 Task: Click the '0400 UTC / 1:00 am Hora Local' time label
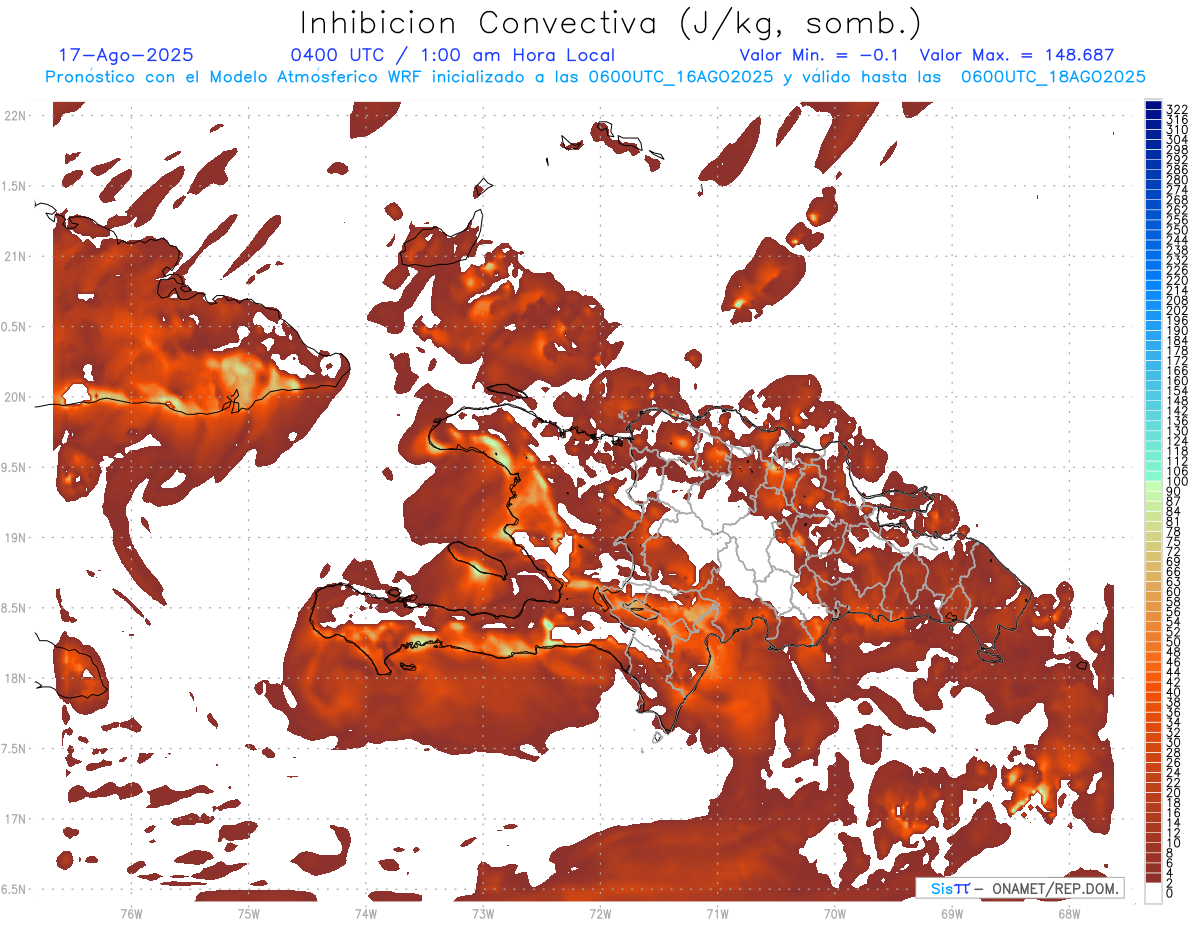click(x=452, y=55)
